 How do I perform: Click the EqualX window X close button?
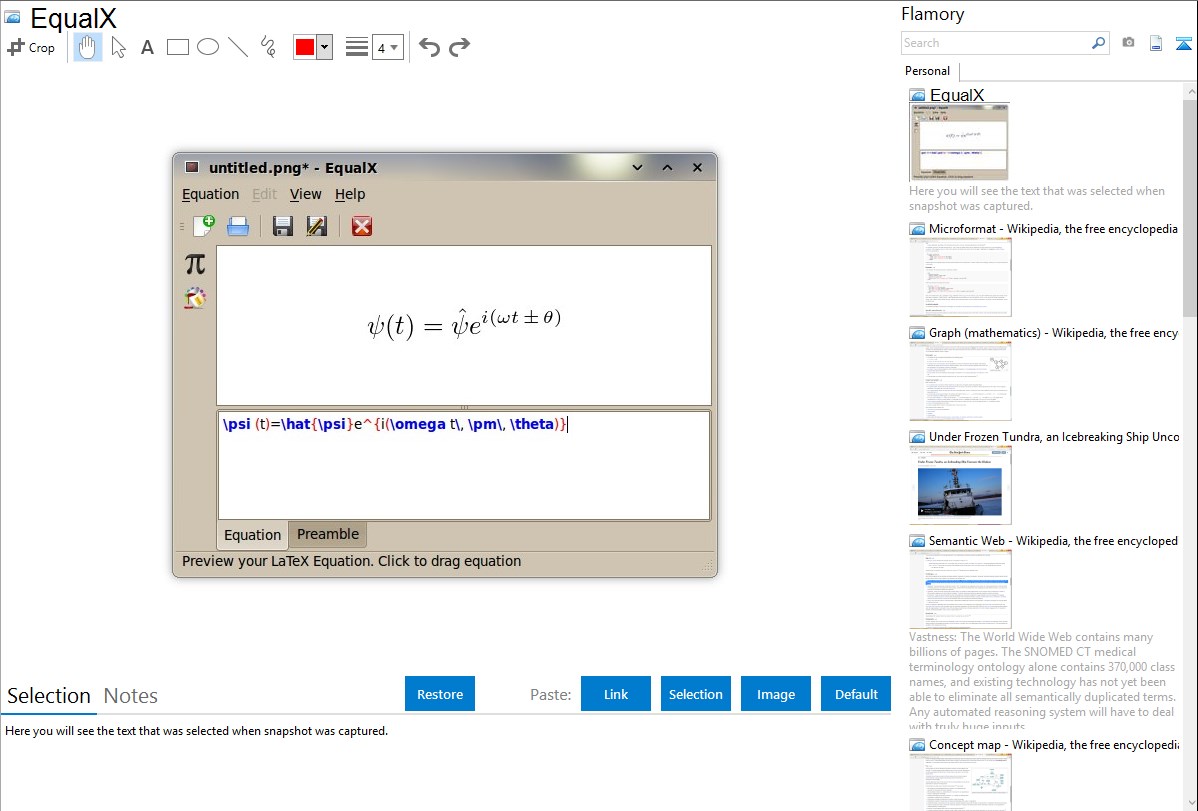point(698,167)
